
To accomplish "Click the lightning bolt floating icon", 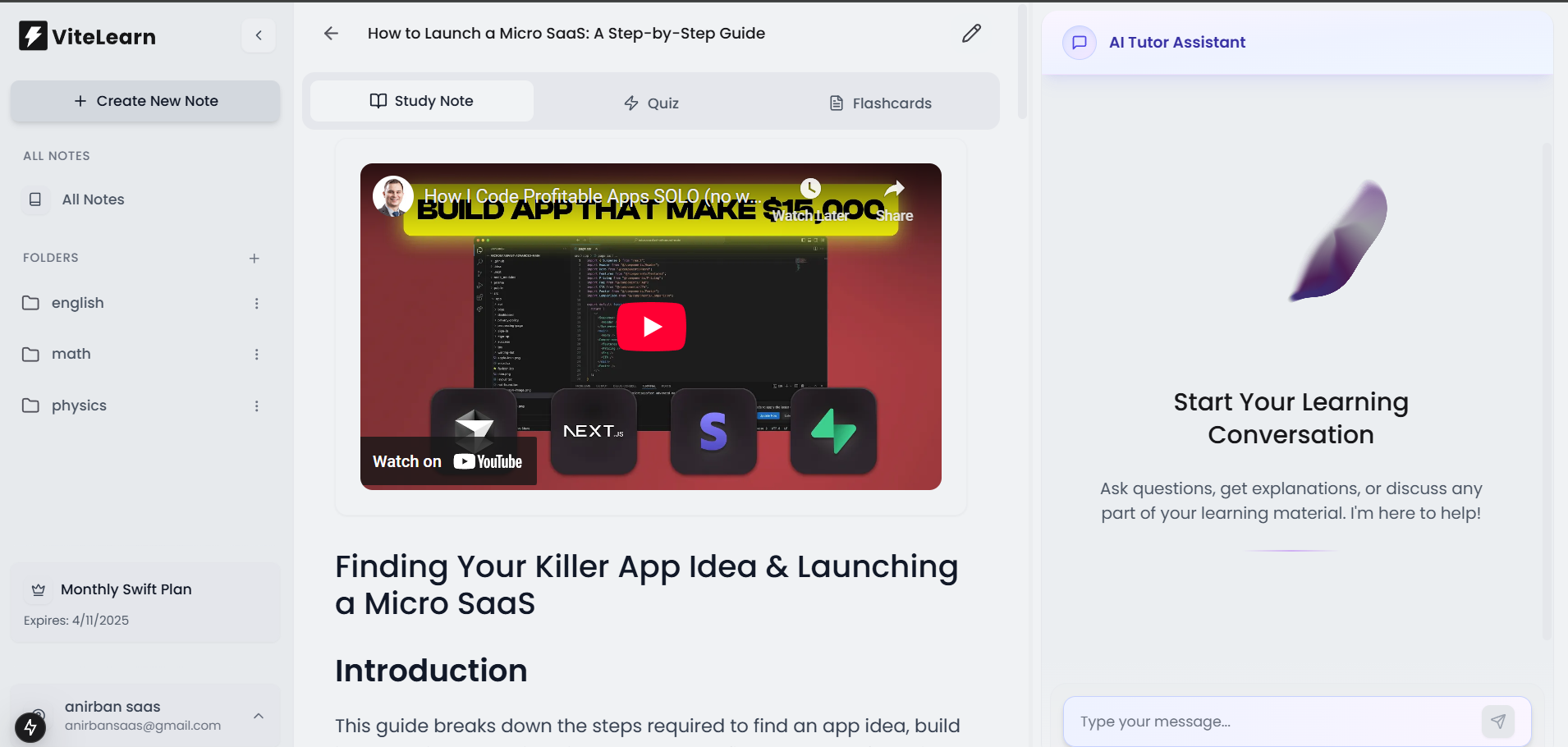I will click(30, 727).
